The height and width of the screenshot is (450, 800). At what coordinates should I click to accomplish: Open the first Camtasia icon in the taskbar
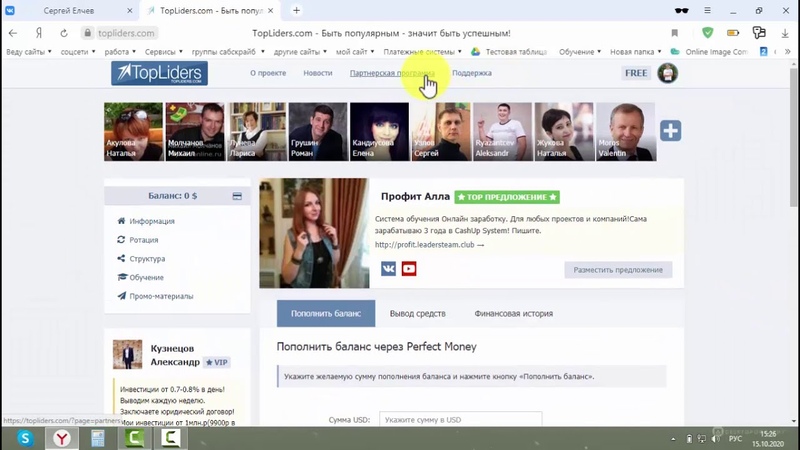[134, 438]
